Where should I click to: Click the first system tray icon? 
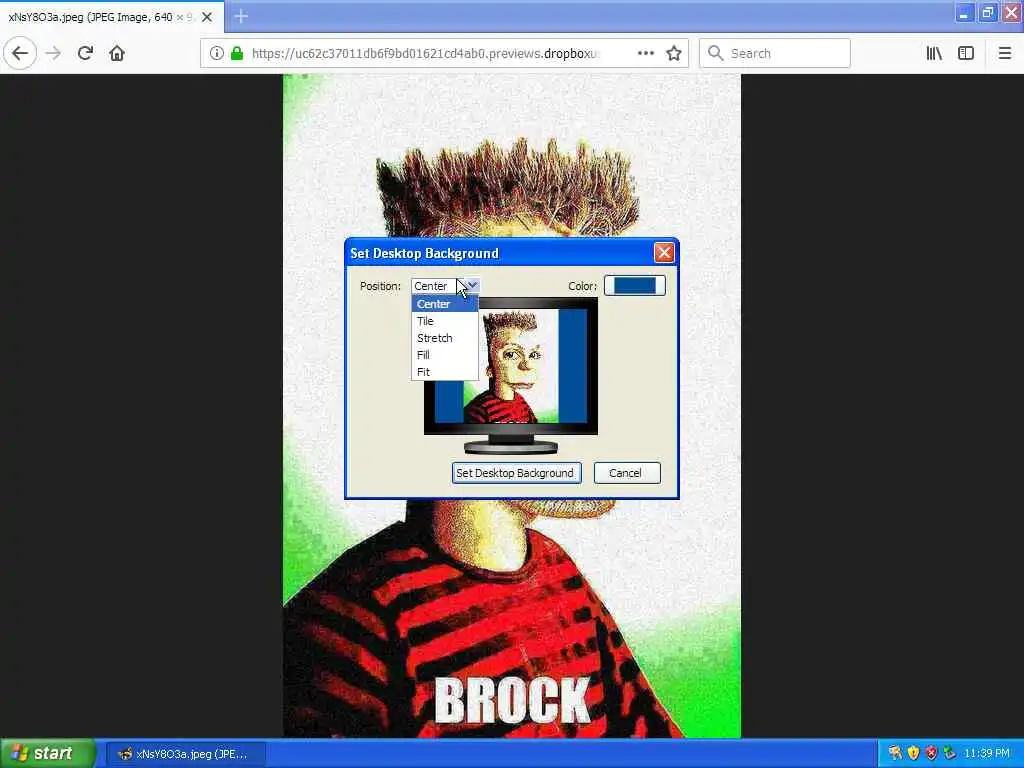coord(895,754)
